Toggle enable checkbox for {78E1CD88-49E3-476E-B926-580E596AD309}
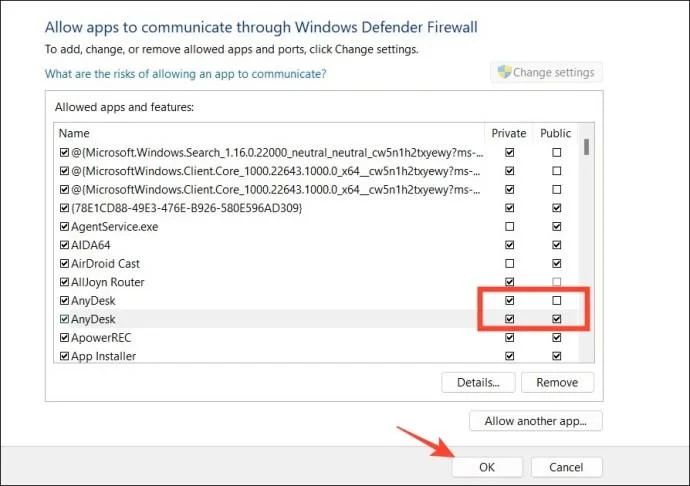Viewport: 690px width, 486px height. click(64, 208)
